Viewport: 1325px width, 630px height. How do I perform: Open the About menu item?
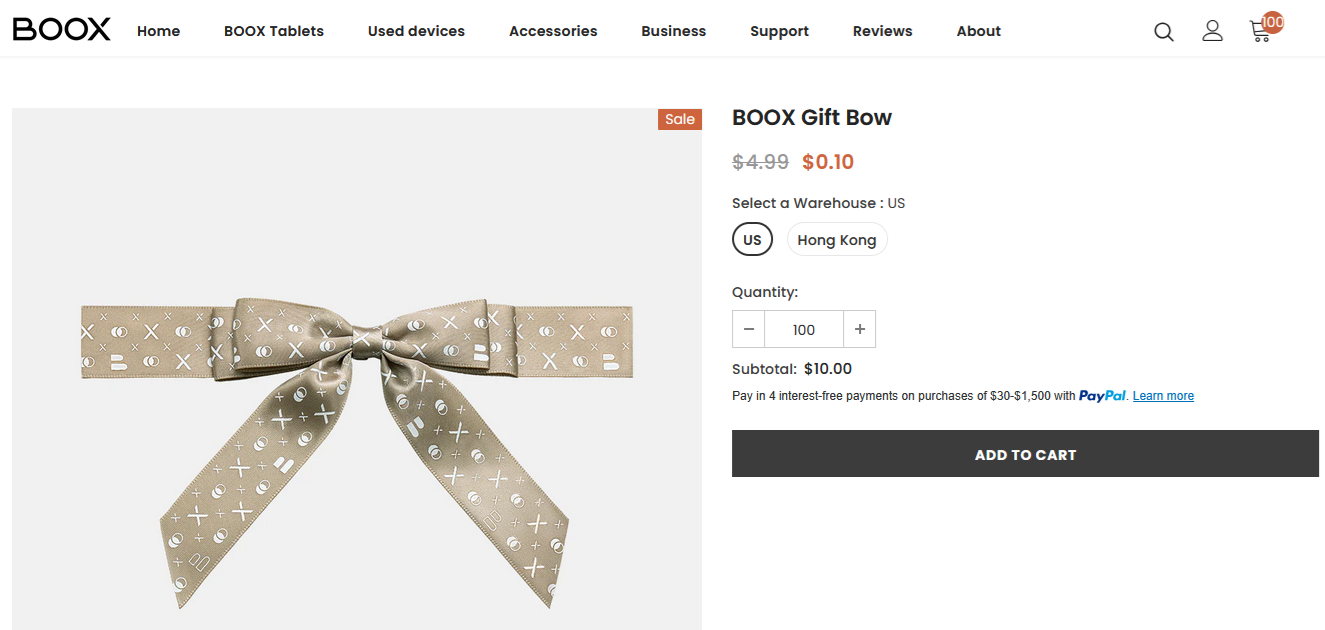tap(978, 31)
